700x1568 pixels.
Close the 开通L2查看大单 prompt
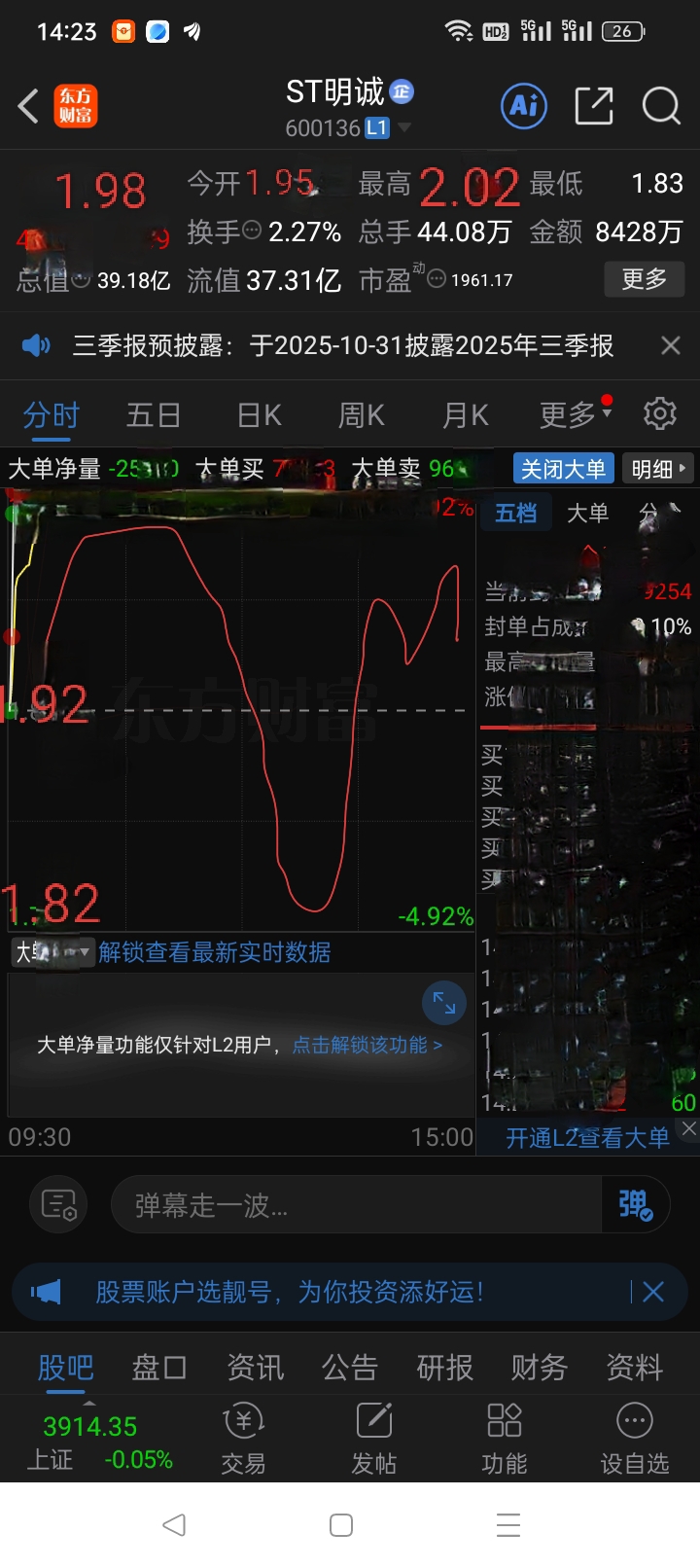(688, 1128)
